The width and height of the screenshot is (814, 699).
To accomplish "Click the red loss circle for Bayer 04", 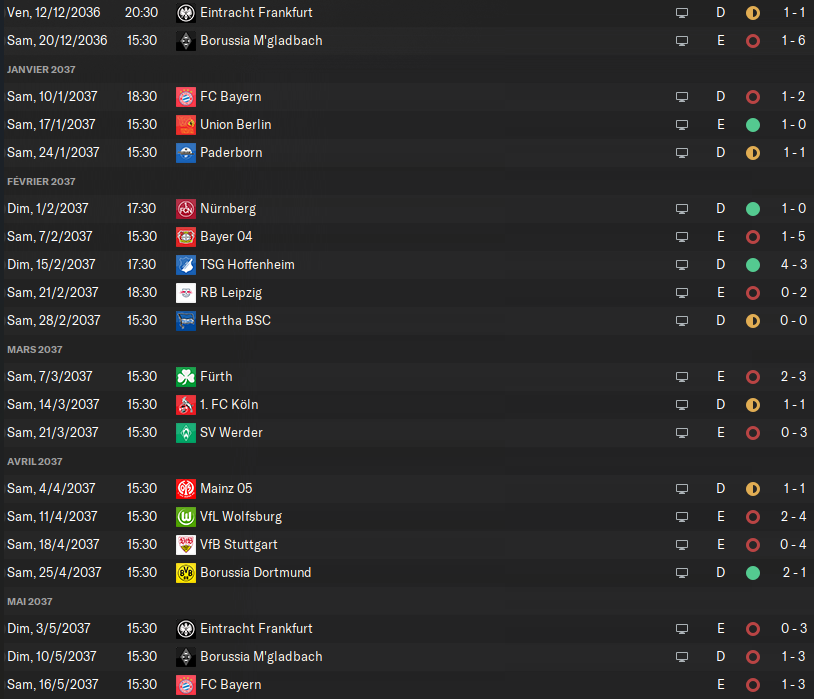I will point(753,237).
